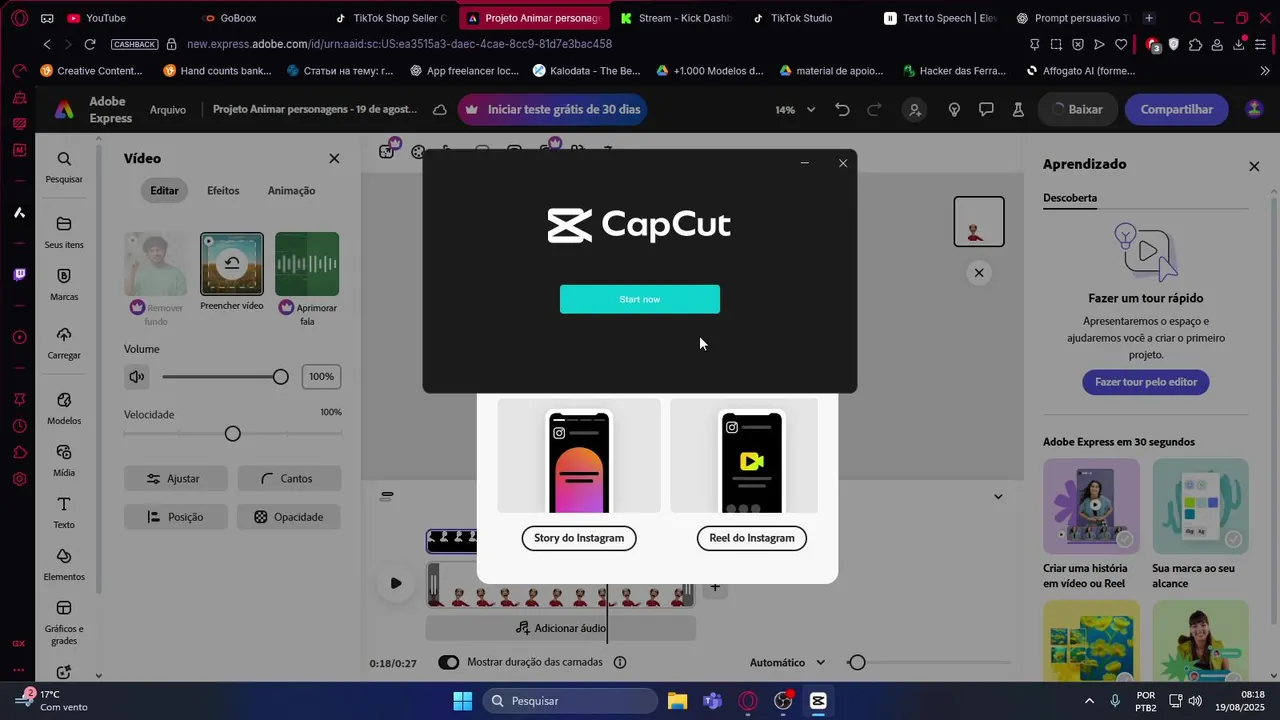Viewport: 1280px width, 720px height.
Task: Collapse timeline with chevron arrow
Action: (x=998, y=497)
